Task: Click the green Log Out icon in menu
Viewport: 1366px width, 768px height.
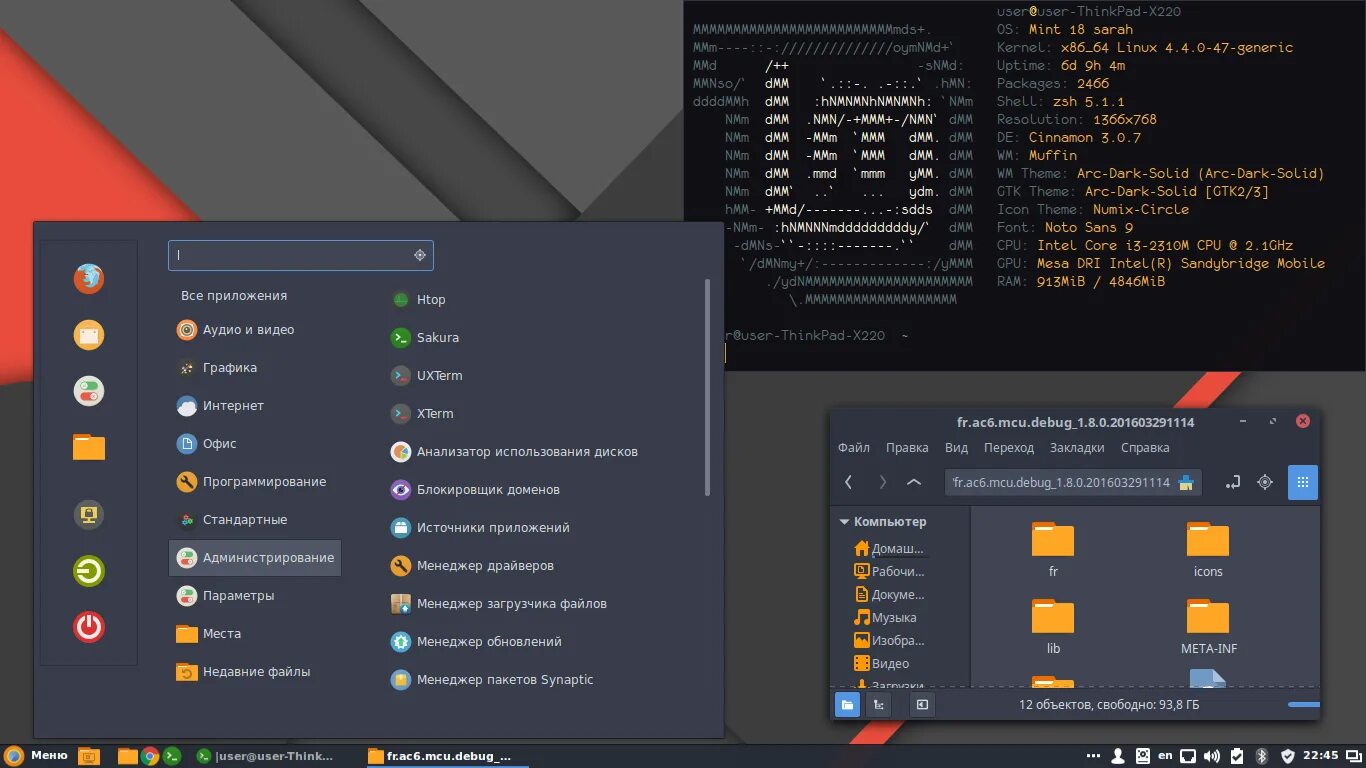Action: 89,571
